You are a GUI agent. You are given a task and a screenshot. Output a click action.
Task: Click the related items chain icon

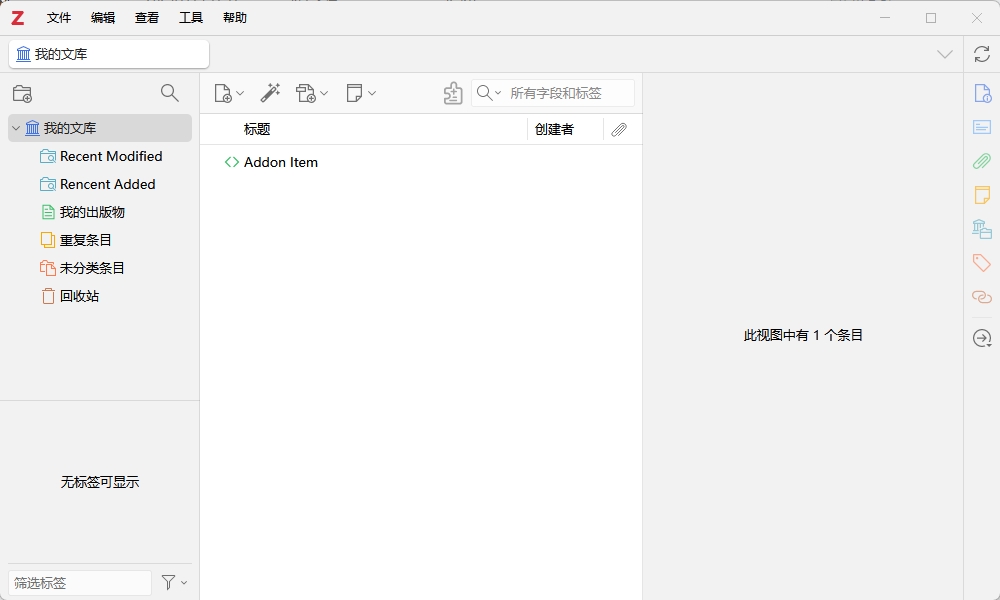pyautogui.click(x=981, y=297)
